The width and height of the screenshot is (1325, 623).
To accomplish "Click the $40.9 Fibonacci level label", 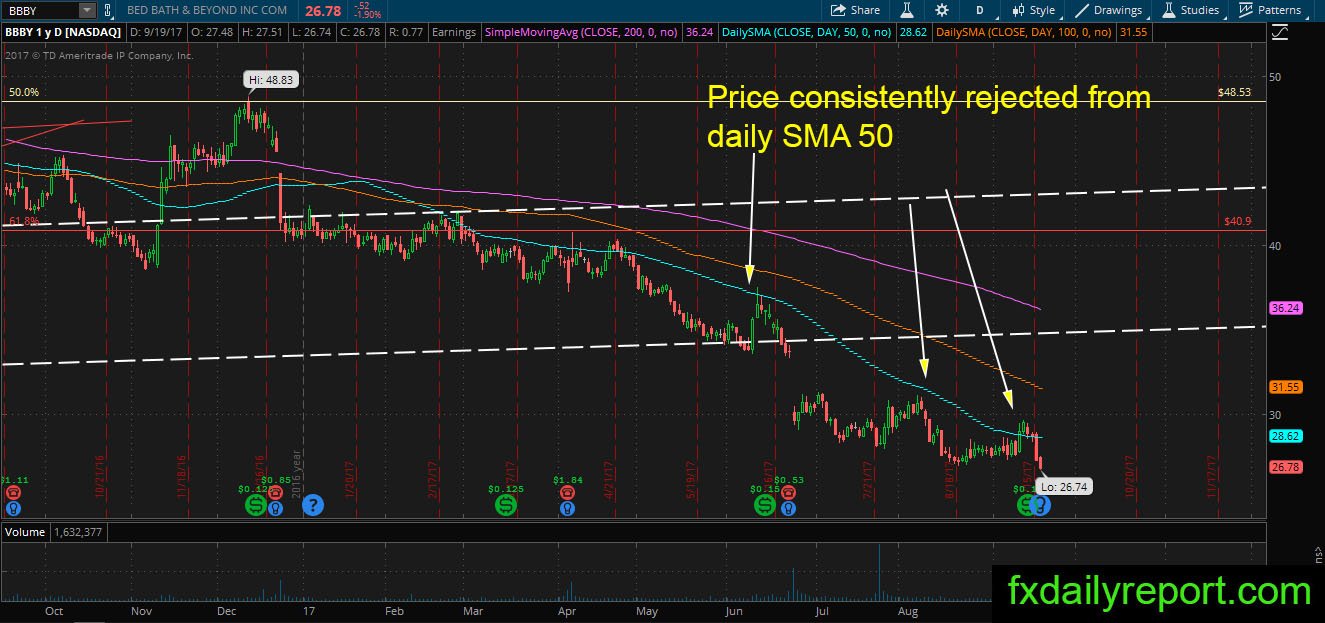I will (1237, 222).
